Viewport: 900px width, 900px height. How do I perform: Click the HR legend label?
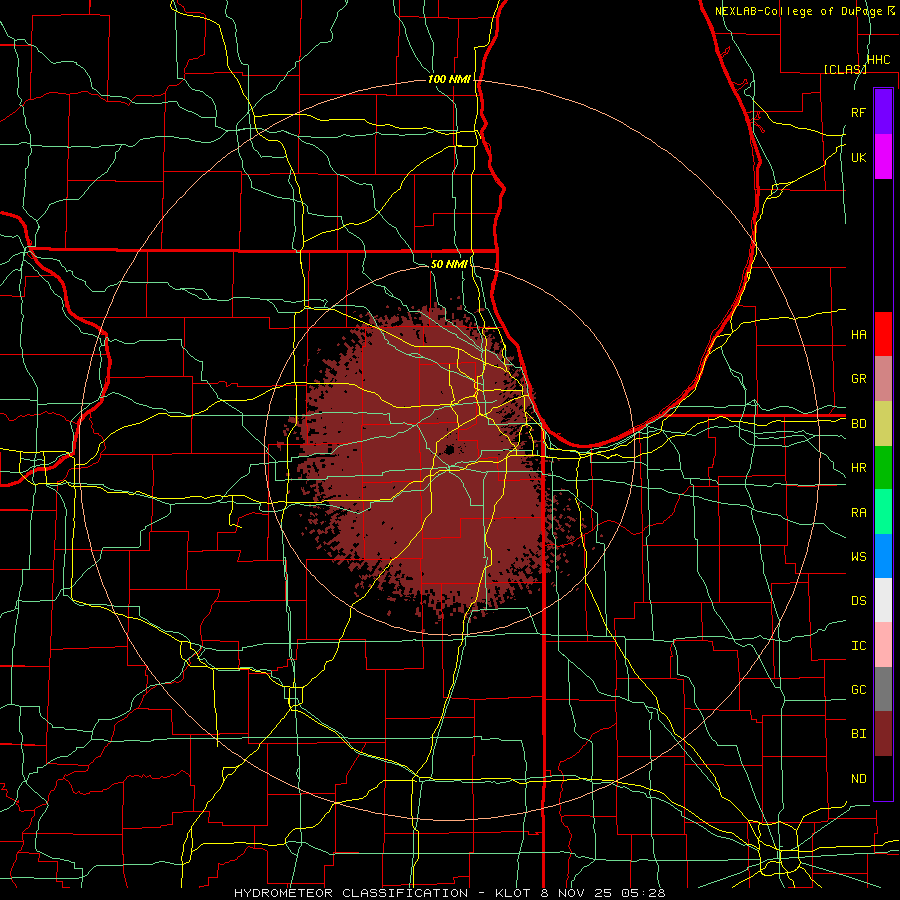859,468
